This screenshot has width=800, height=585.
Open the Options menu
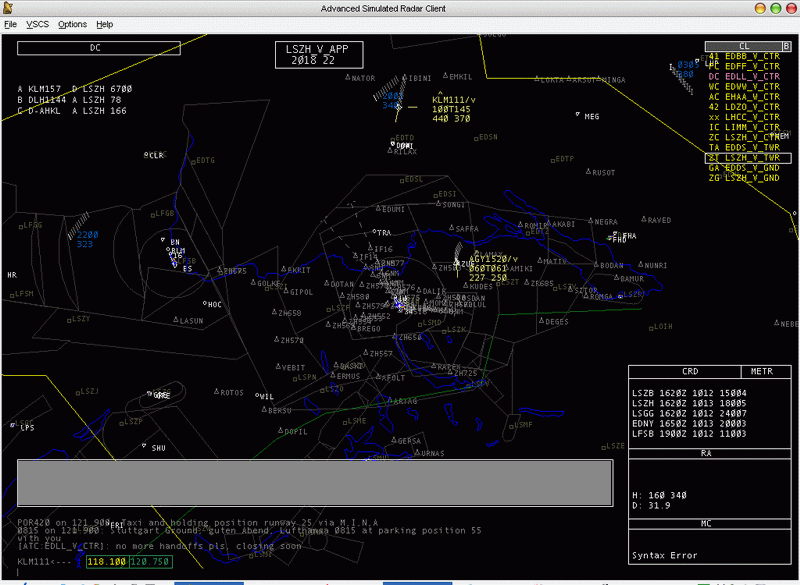coord(72,23)
